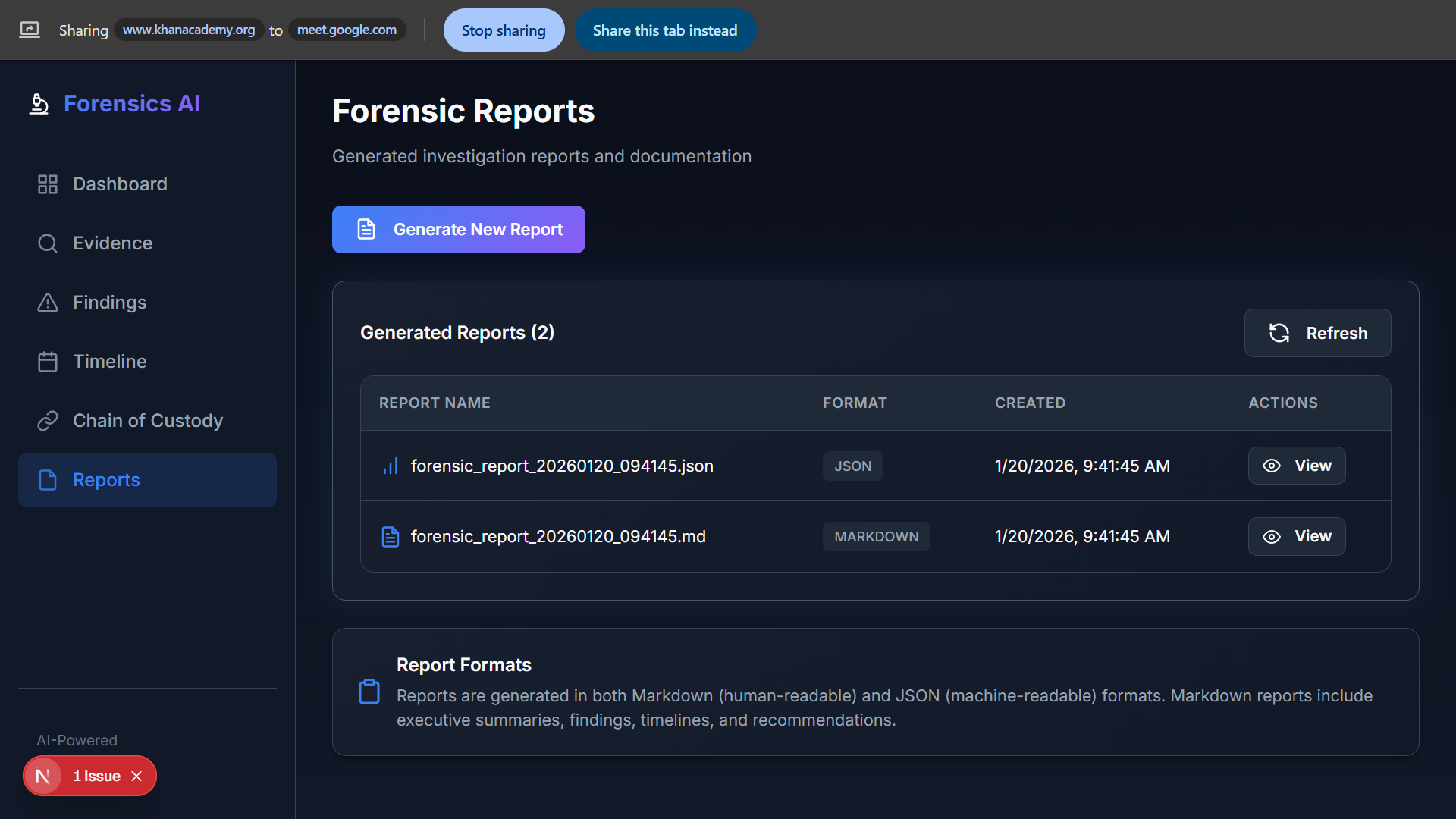
Task: Click the Reports document icon
Action: [x=48, y=479]
